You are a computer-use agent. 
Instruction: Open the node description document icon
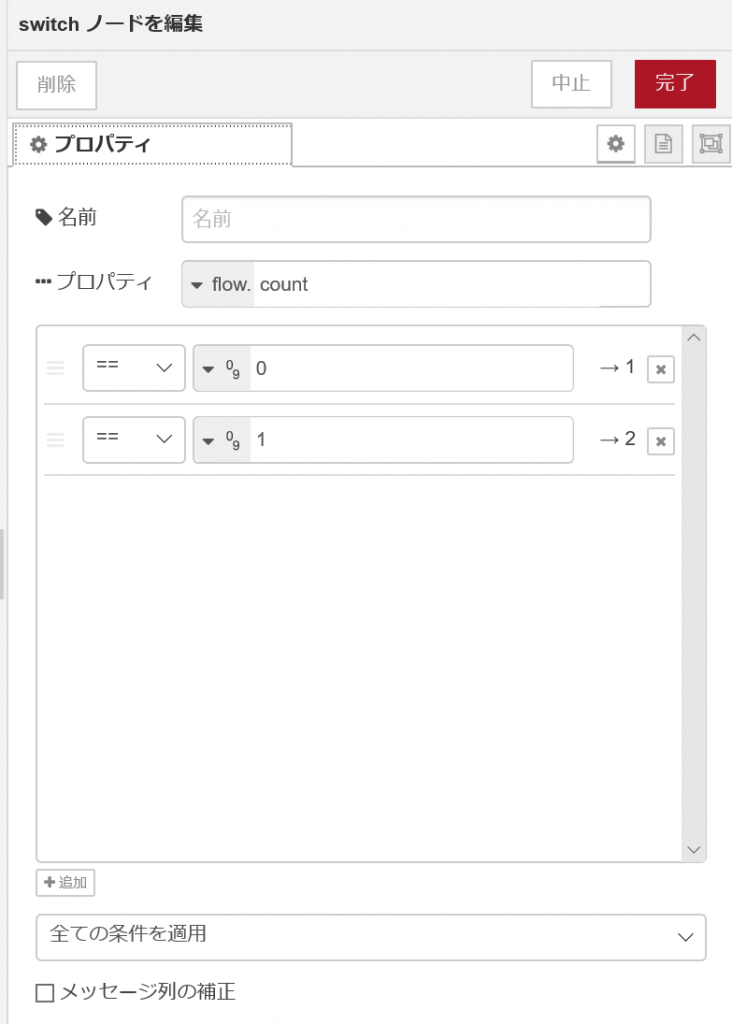click(x=662, y=144)
